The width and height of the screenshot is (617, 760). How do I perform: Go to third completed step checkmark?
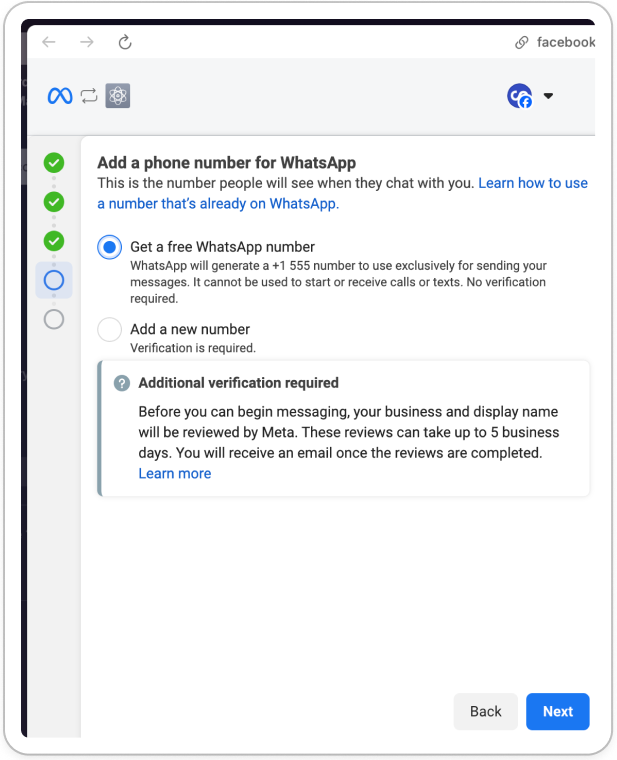[54, 241]
